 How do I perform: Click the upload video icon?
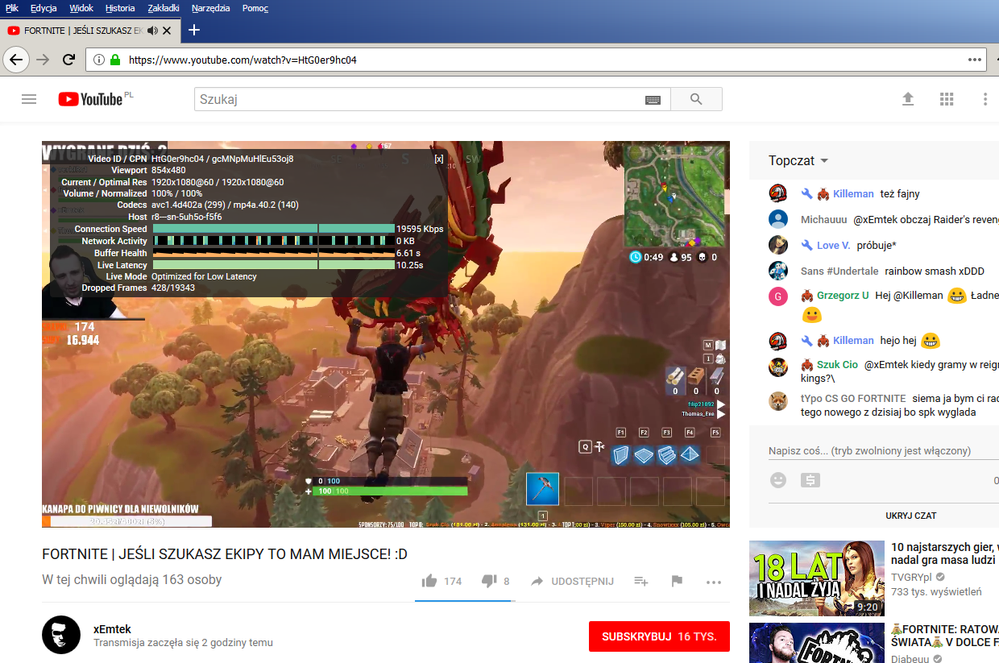[908, 99]
